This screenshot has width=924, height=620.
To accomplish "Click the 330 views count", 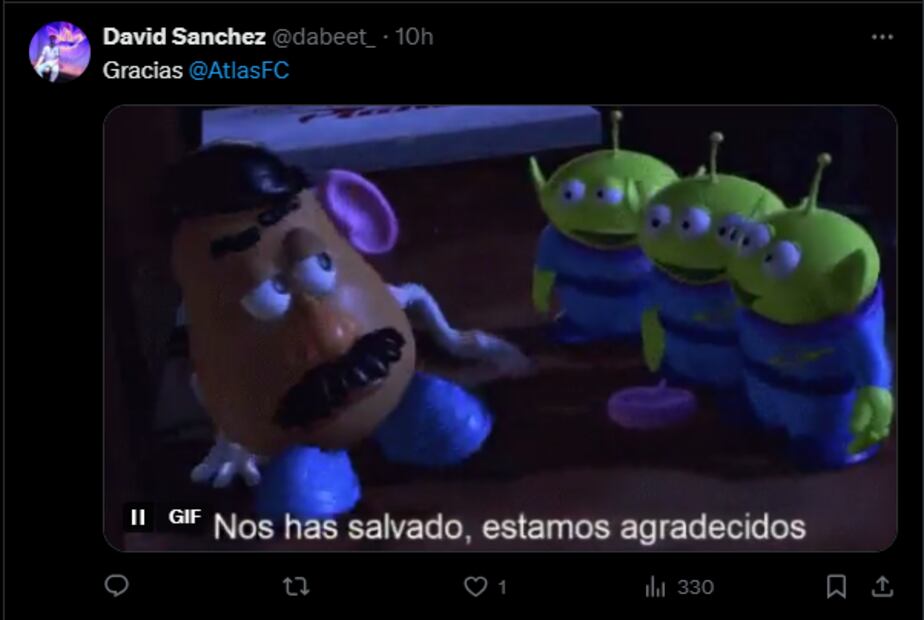I will [x=695, y=587].
